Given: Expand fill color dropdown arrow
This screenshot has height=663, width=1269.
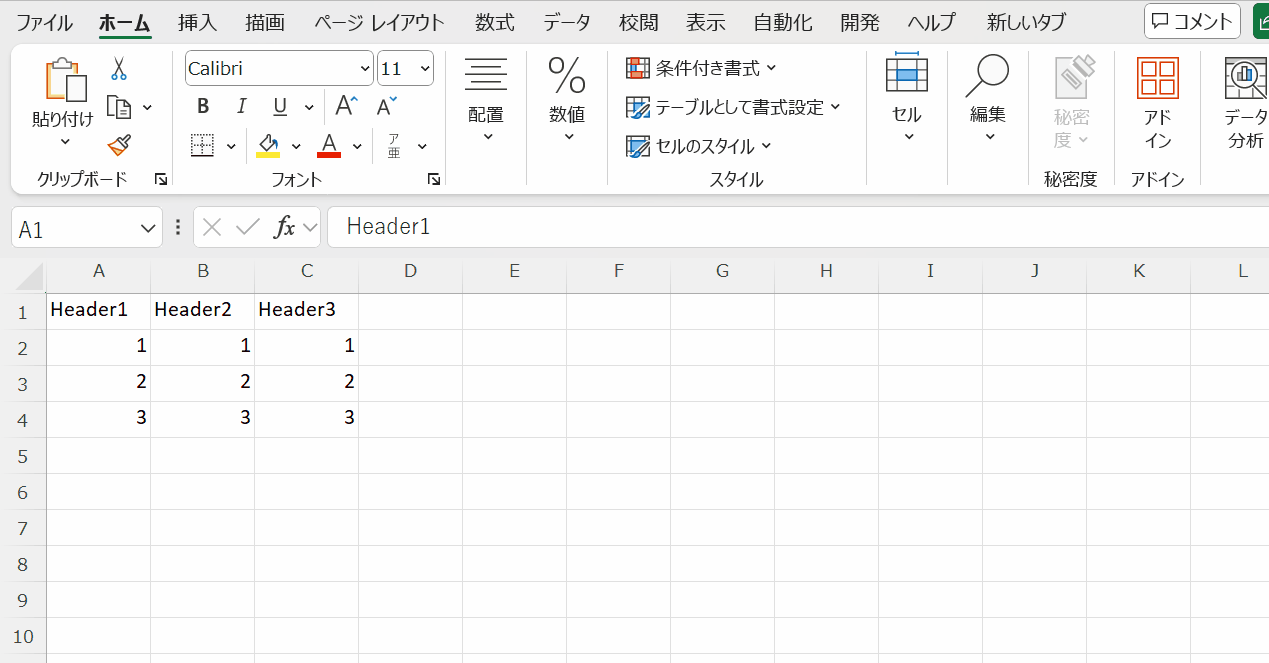Looking at the screenshot, I should click(x=296, y=146).
